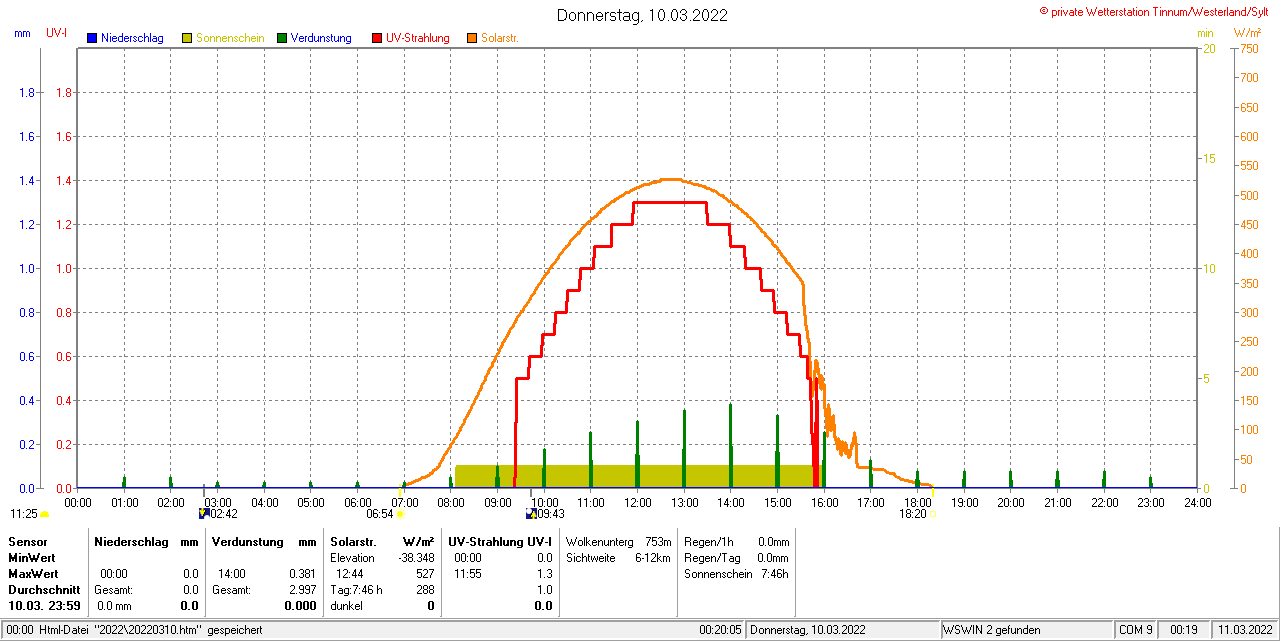Click the Regen/Tag reading
Screen dimensions: 1280x641
tap(737, 558)
